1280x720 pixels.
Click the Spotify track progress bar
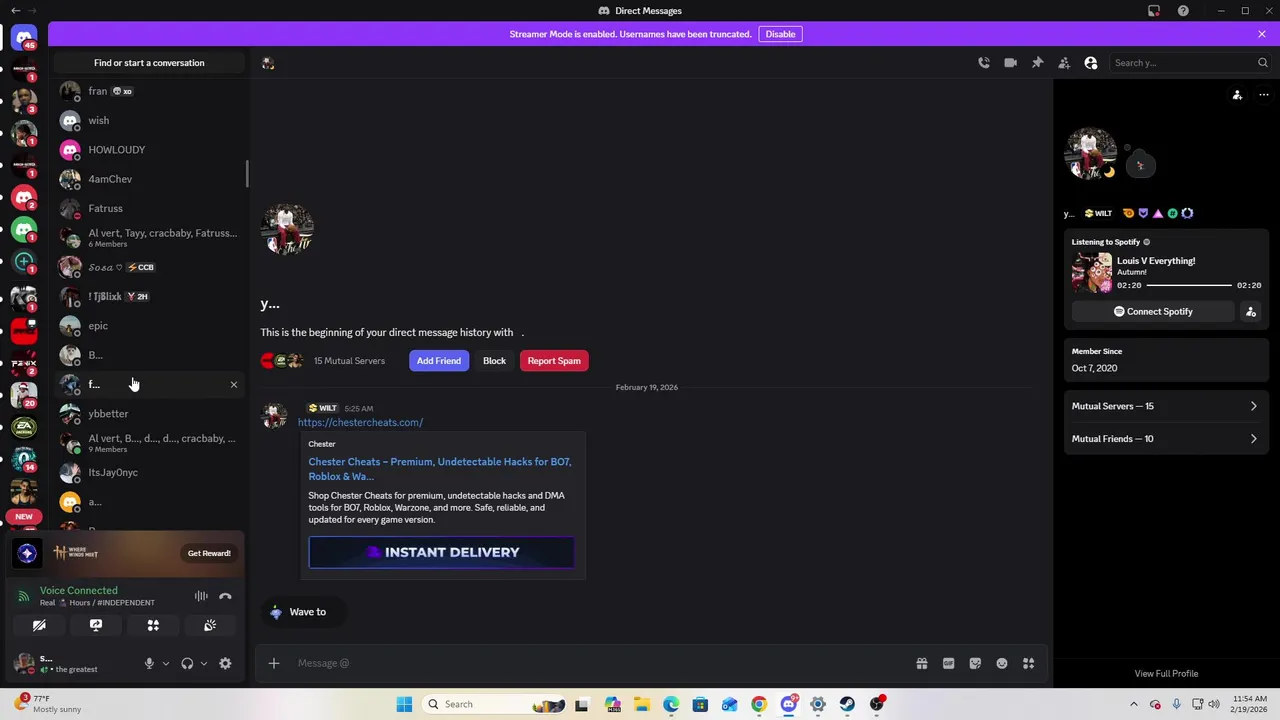pos(1189,285)
